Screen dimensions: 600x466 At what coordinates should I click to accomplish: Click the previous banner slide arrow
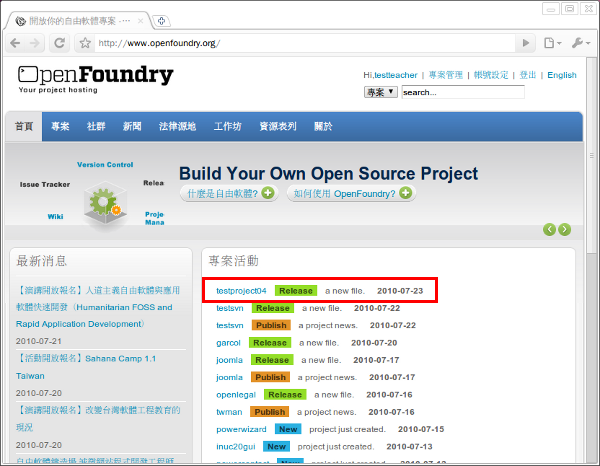[x=549, y=230]
